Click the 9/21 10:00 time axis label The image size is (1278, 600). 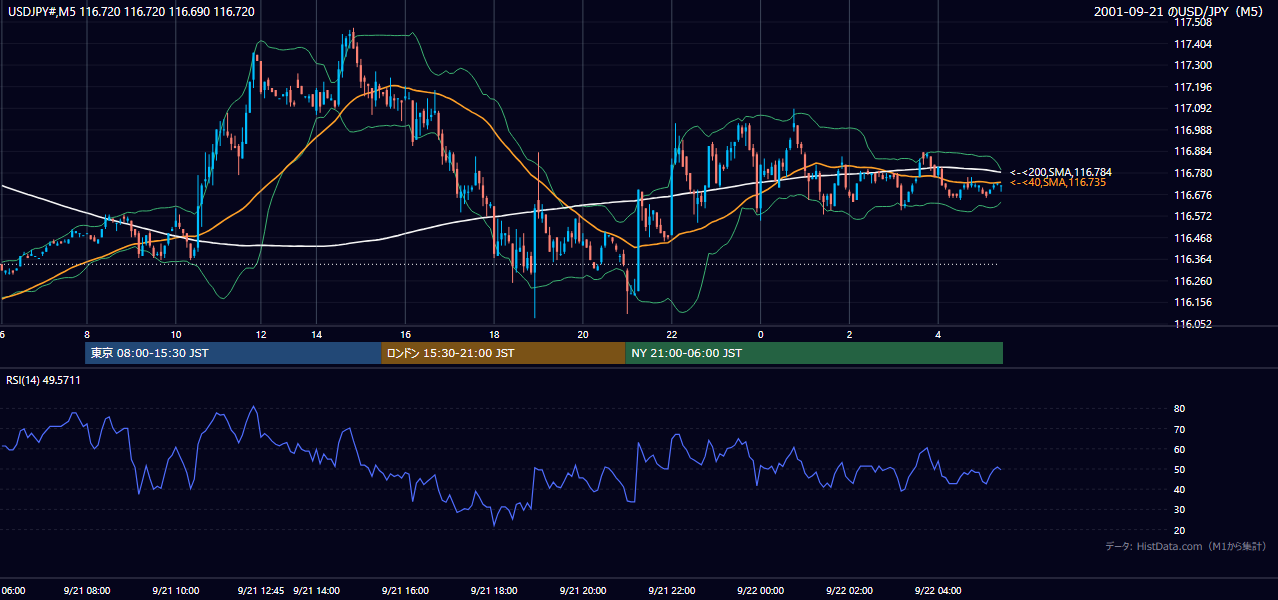point(176,590)
